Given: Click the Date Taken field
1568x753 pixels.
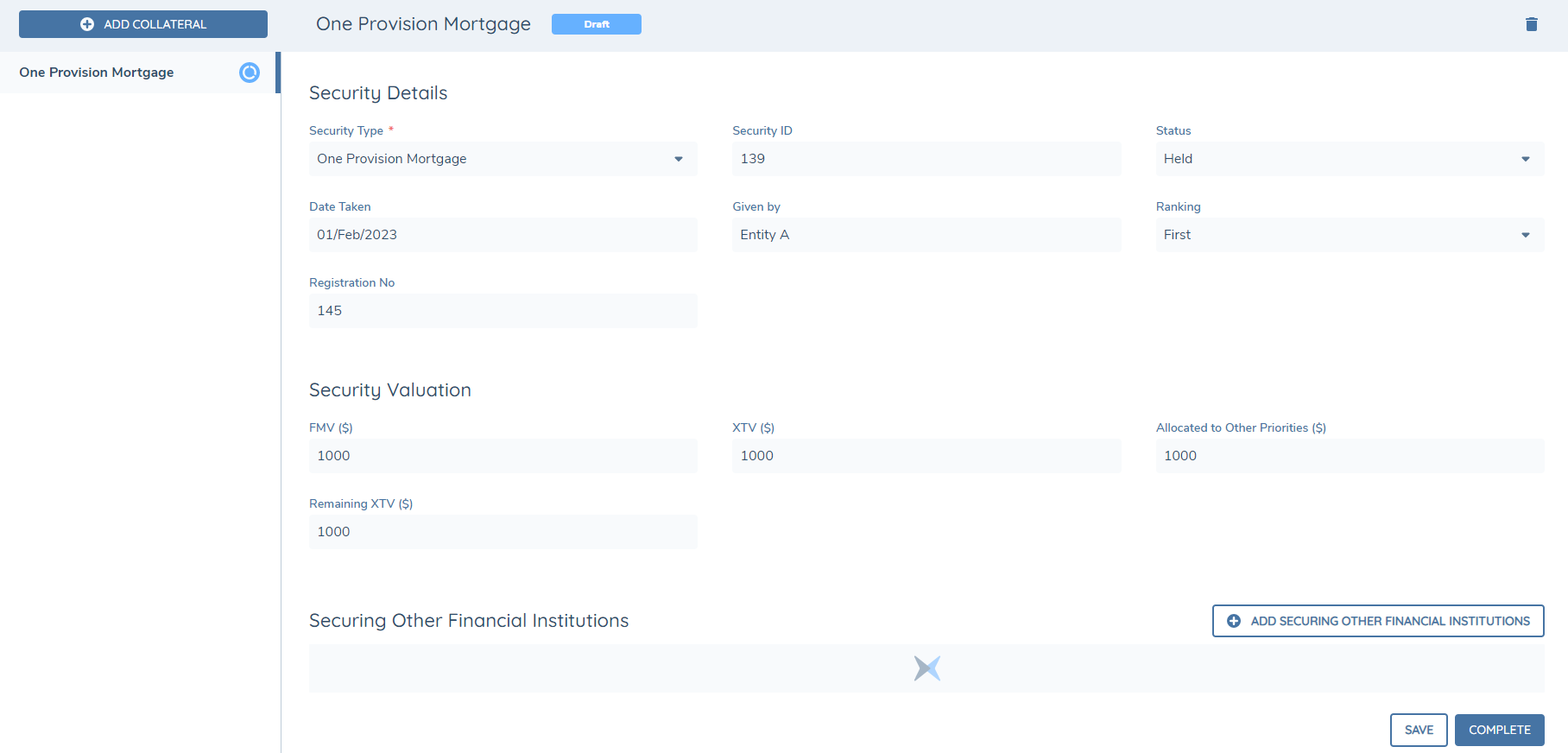Looking at the screenshot, I should pyautogui.click(x=503, y=235).
